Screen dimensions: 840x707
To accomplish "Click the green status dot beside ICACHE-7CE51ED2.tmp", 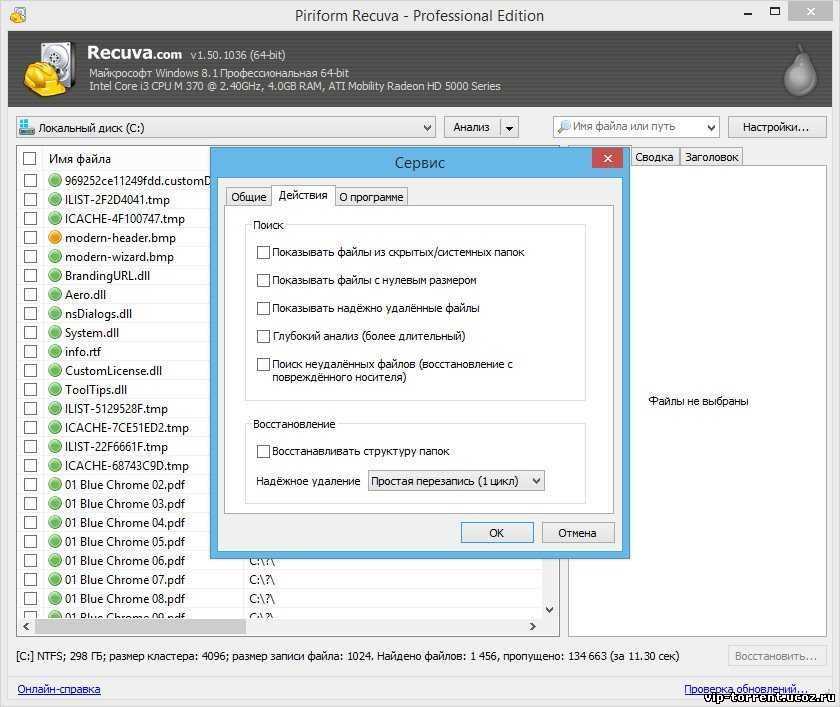I will pyautogui.click(x=55, y=427).
